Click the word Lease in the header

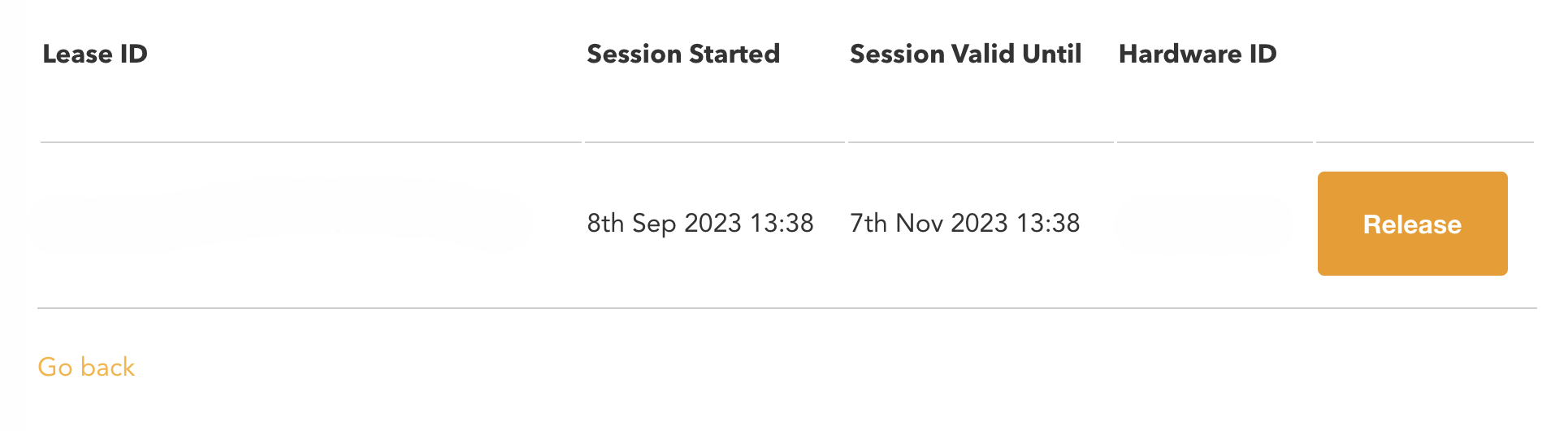tap(77, 54)
